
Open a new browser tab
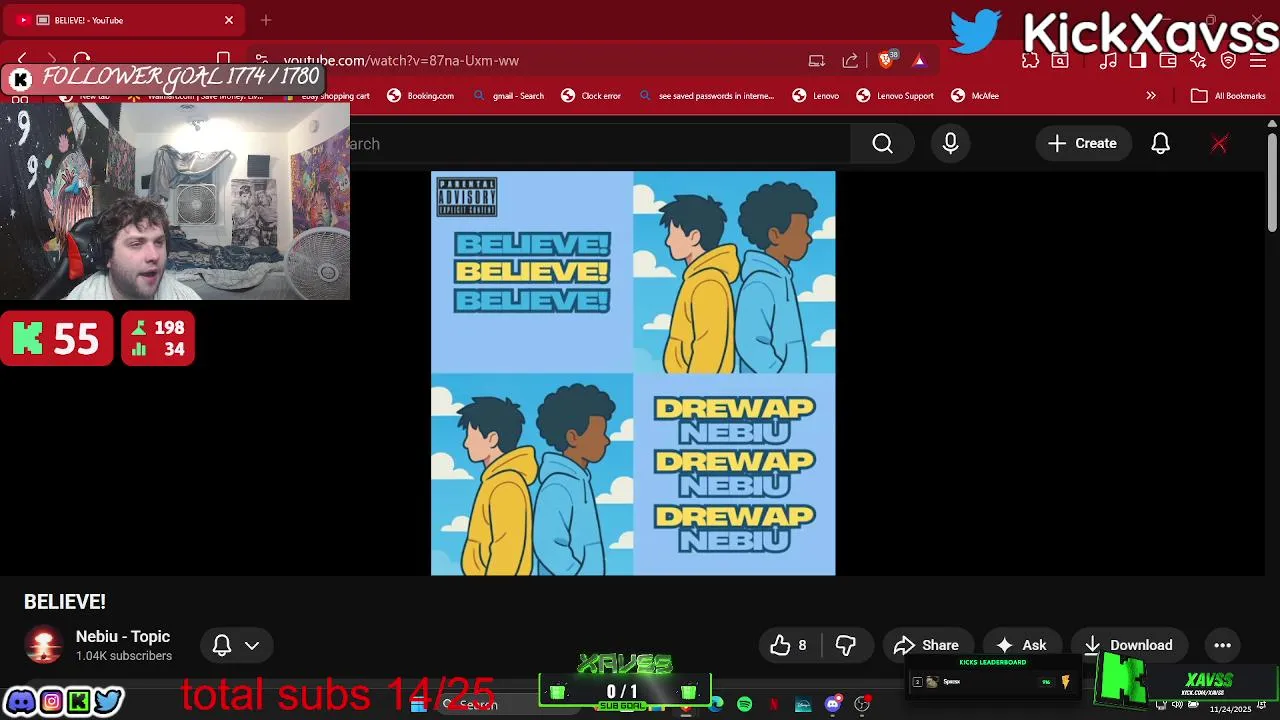click(x=266, y=20)
